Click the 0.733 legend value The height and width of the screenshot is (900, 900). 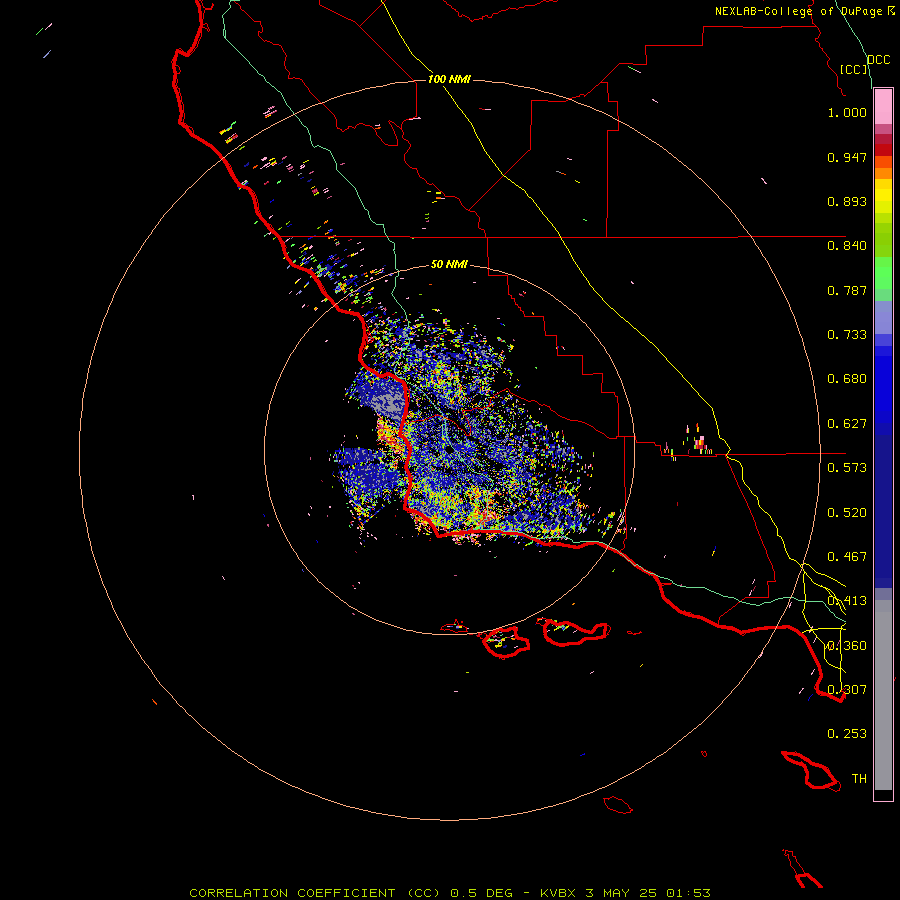point(847,335)
